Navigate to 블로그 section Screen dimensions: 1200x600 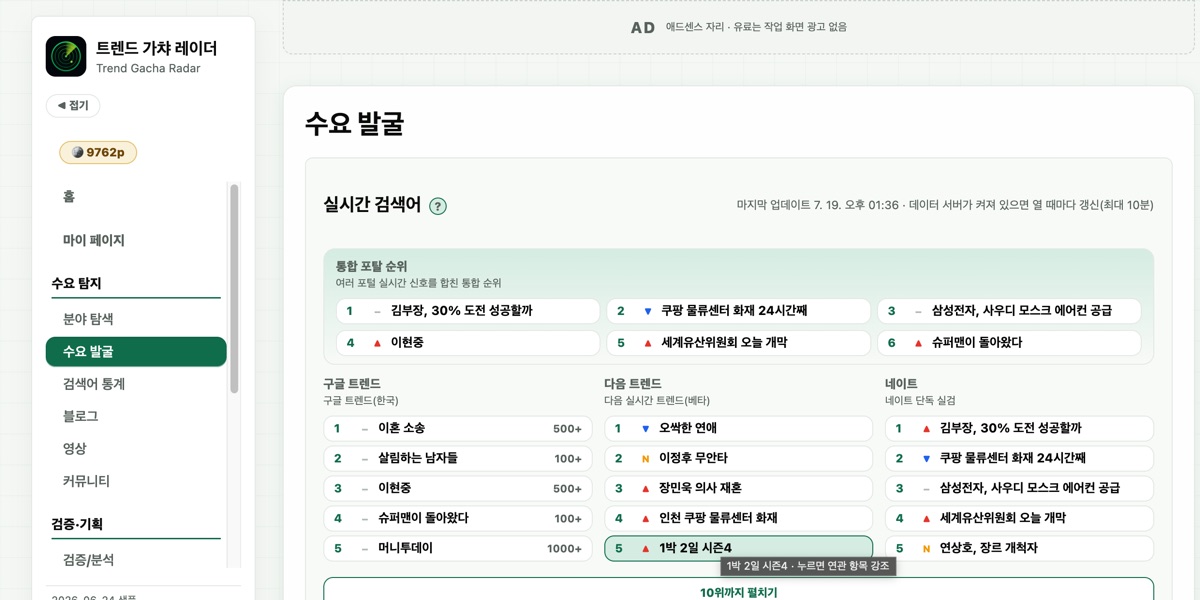(x=136, y=416)
